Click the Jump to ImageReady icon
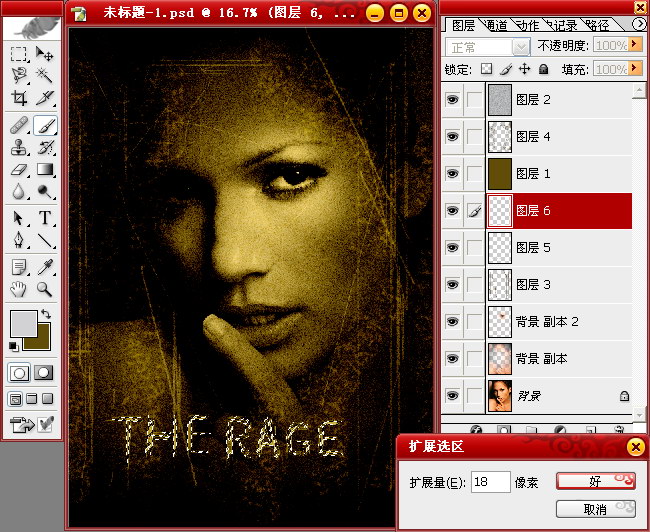The width and height of the screenshot is (650, 532). pyautogui.click(x=22, y=425)
